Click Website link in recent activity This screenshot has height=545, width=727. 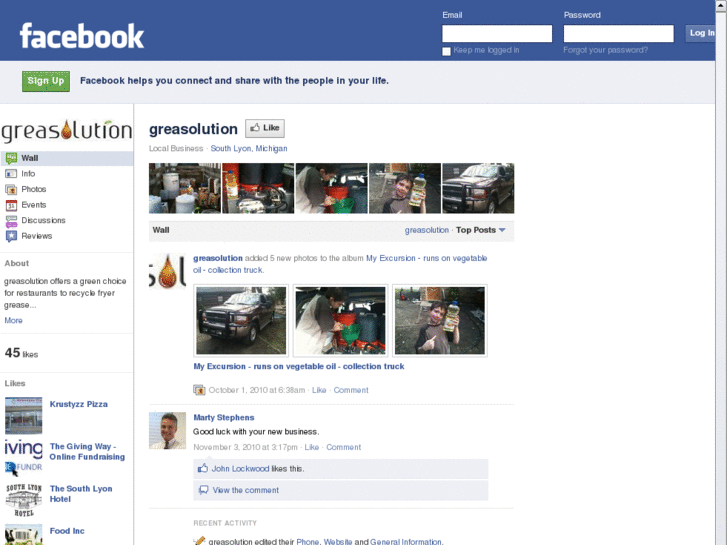[338, 541]
